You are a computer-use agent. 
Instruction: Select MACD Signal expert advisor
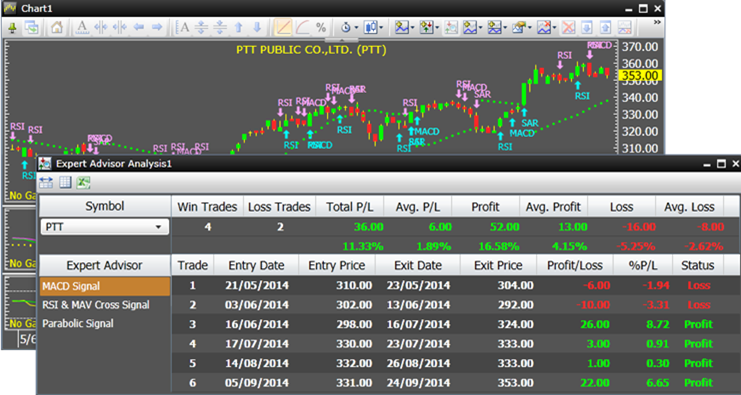pyautogui.click(x=105, y=286)
